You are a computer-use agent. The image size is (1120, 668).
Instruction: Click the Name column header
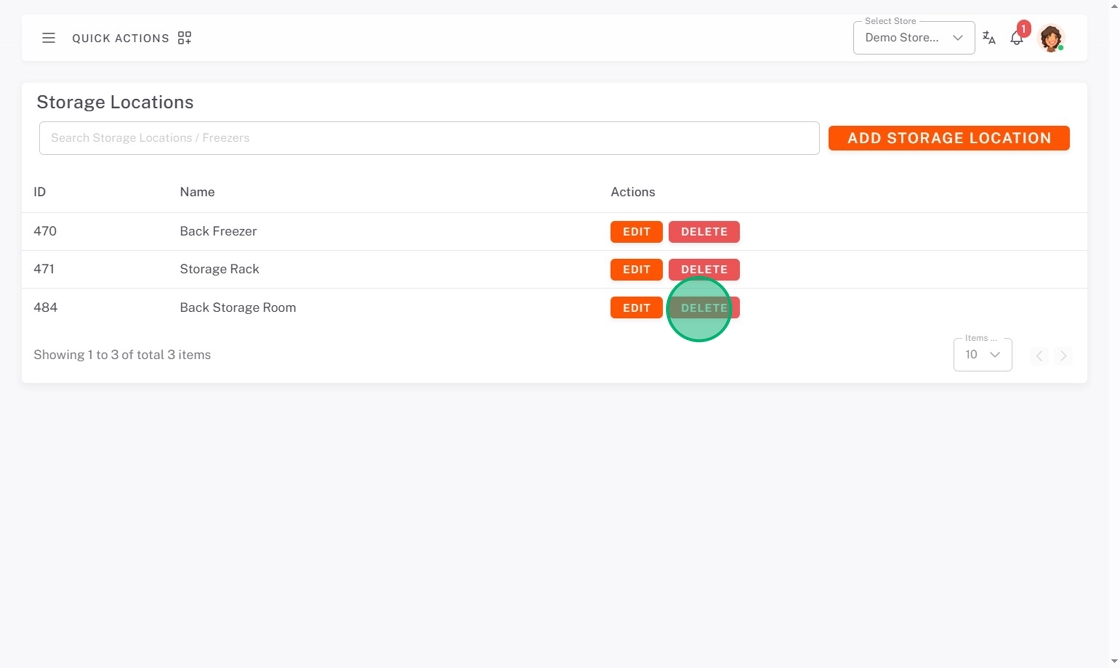197,191
